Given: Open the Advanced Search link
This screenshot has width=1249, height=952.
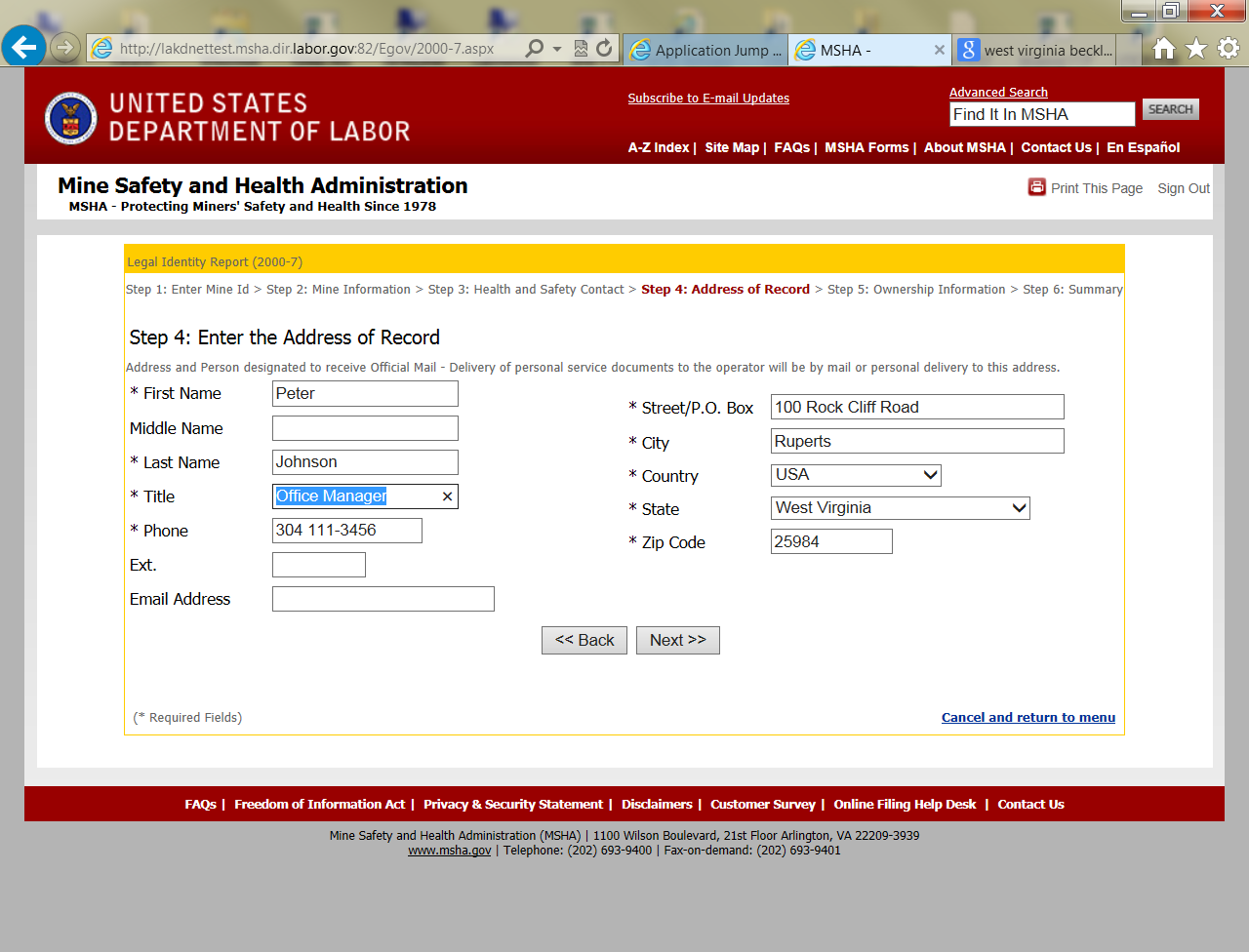Looking at the screenshot, I should point(998,93).
